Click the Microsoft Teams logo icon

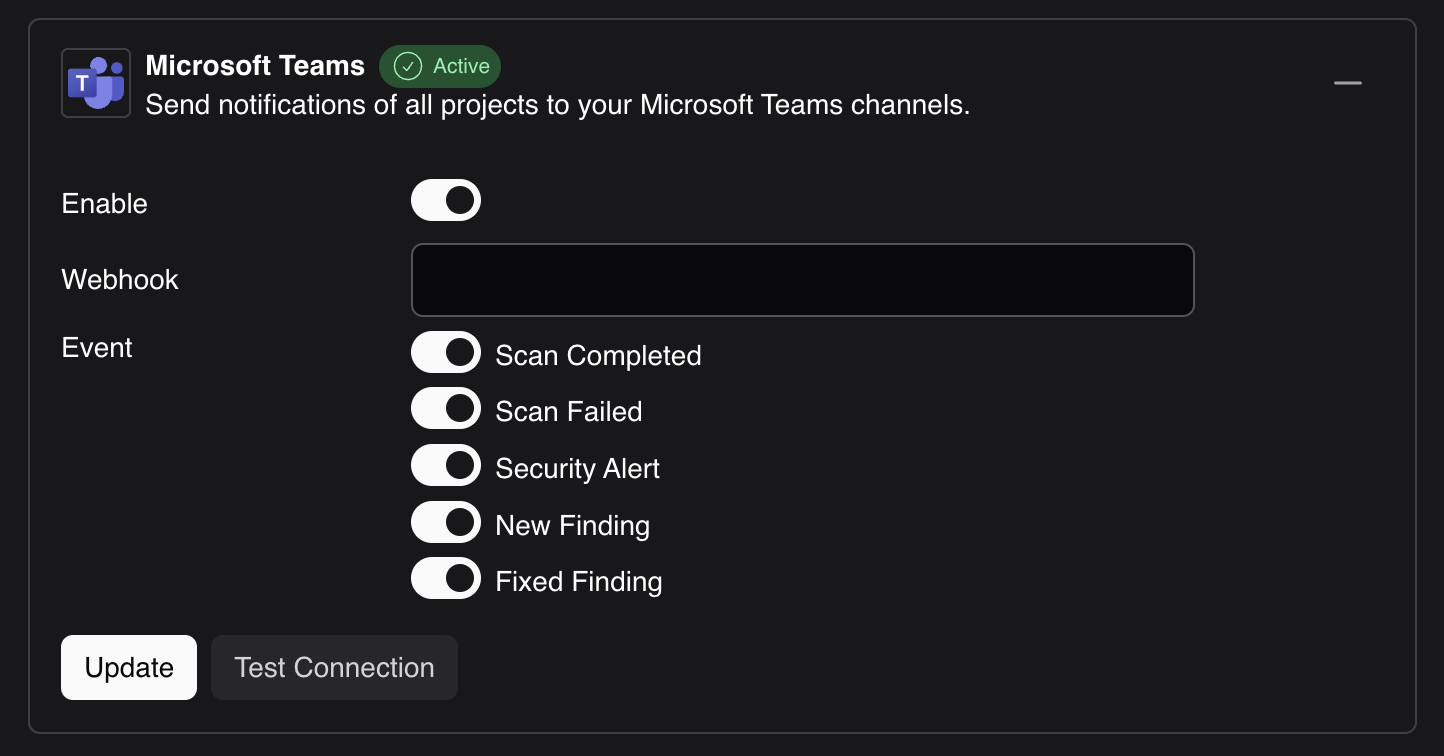point(96,83)
